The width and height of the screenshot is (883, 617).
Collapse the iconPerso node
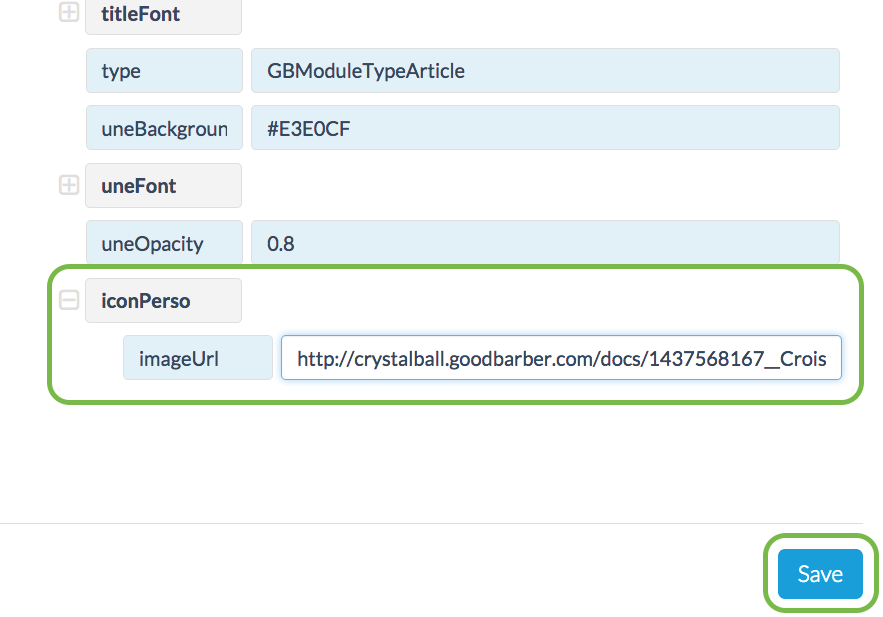click(x=69, y=299)
